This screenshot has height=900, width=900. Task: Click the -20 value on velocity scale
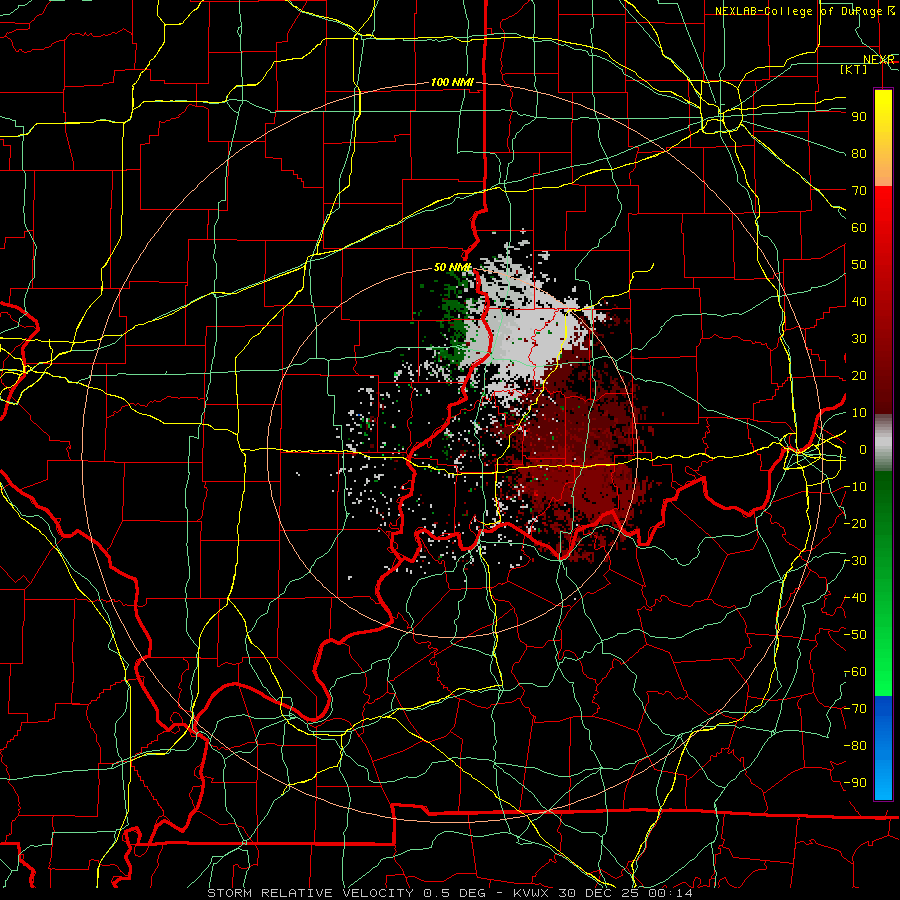pyautogui.click(x=855, y=523)
